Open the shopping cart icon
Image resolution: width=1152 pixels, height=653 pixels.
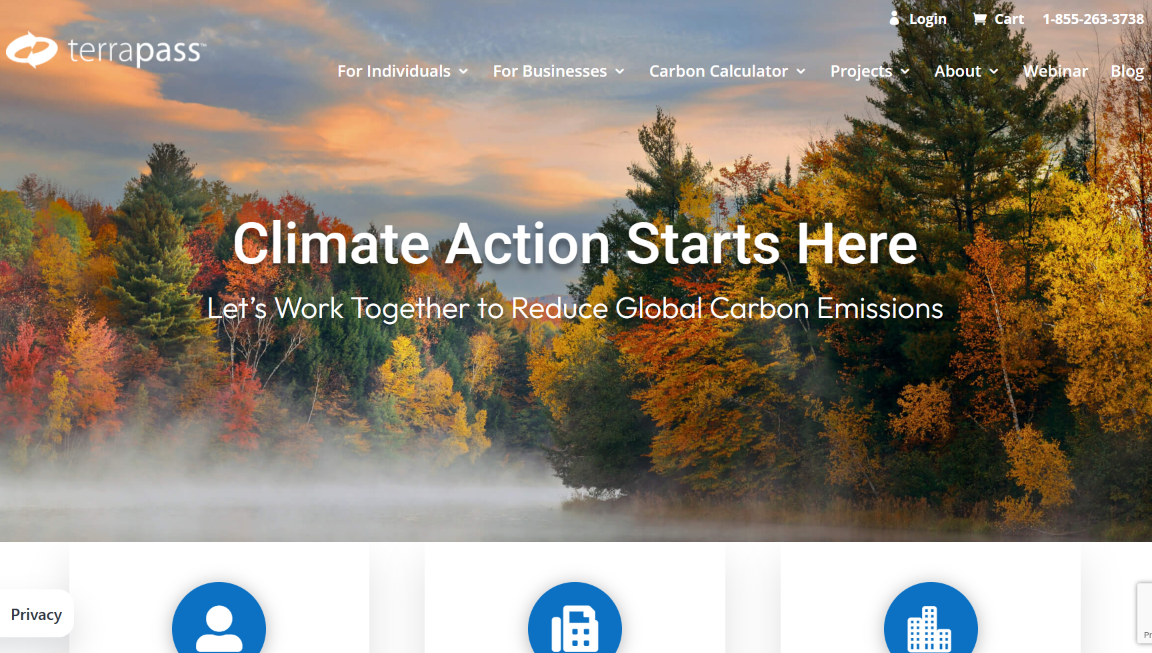[x=979, y=19]
